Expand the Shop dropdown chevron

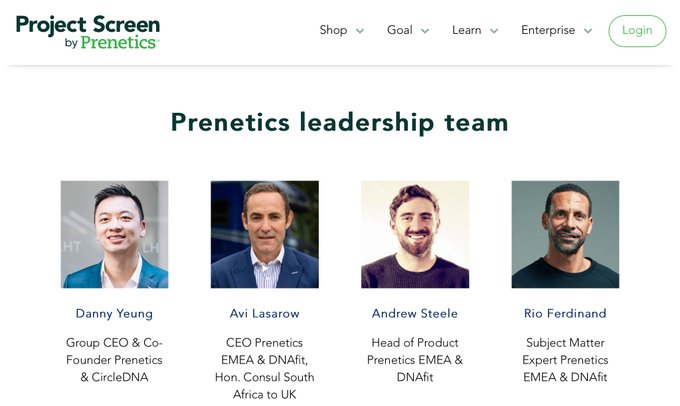click(x=360, y=31)
